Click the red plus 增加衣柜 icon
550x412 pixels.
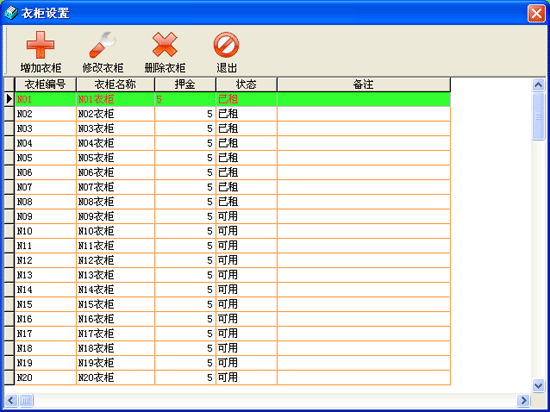tap(41, 45)
